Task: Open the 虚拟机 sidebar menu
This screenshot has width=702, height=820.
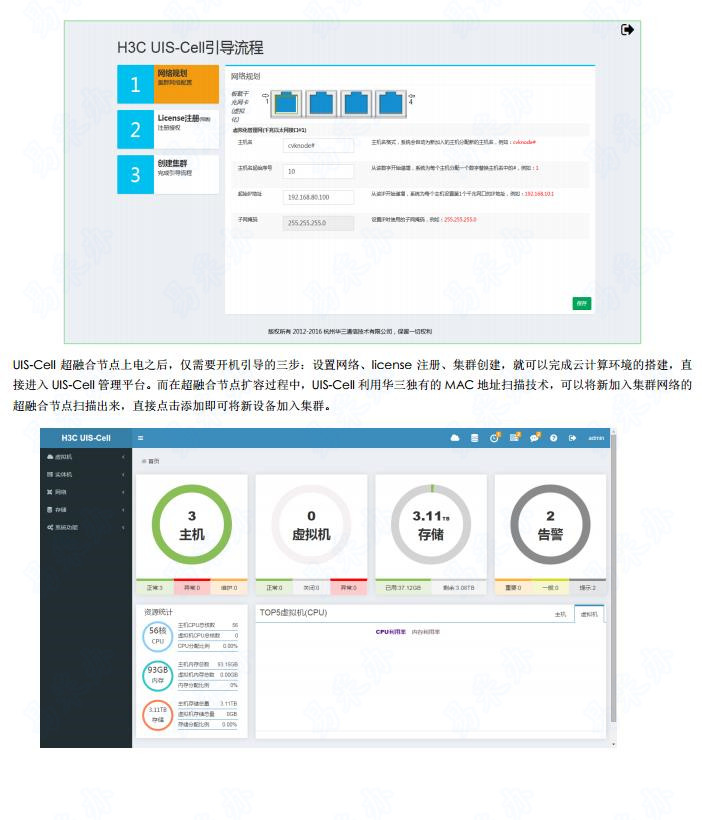Action: [x=86, y=457]
